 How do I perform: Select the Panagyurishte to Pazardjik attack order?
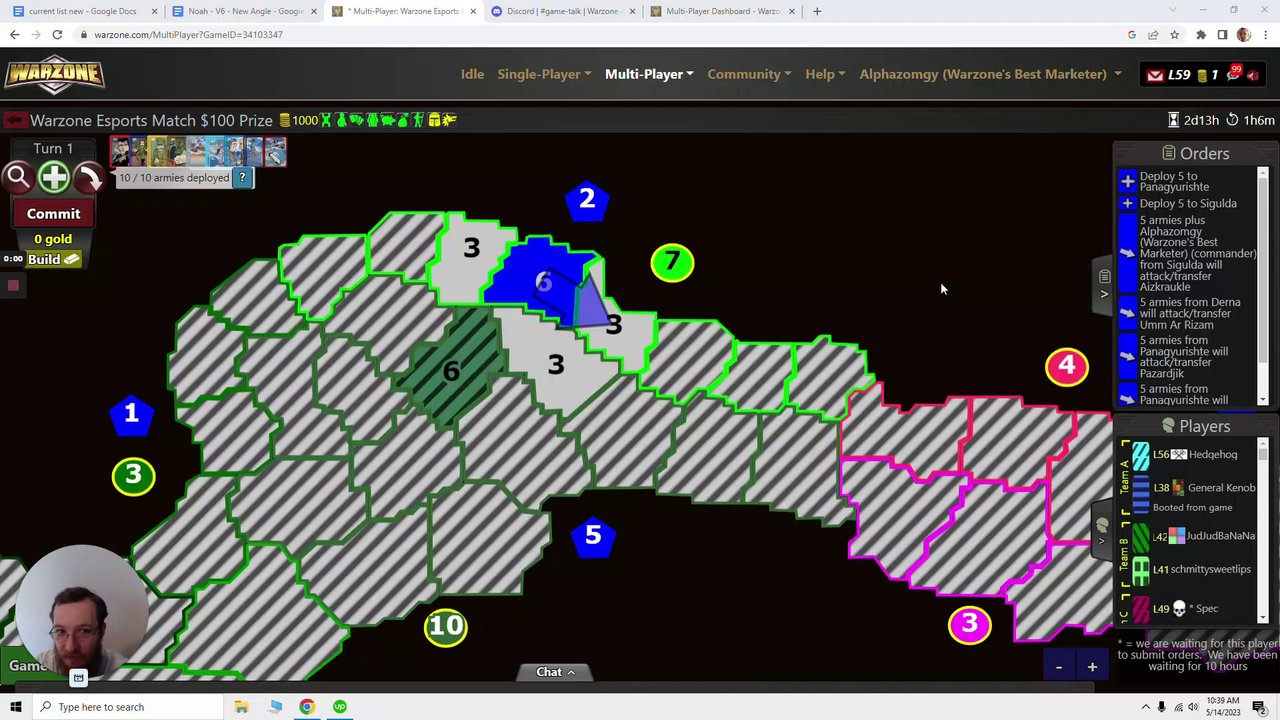(x=1187, y=357)
